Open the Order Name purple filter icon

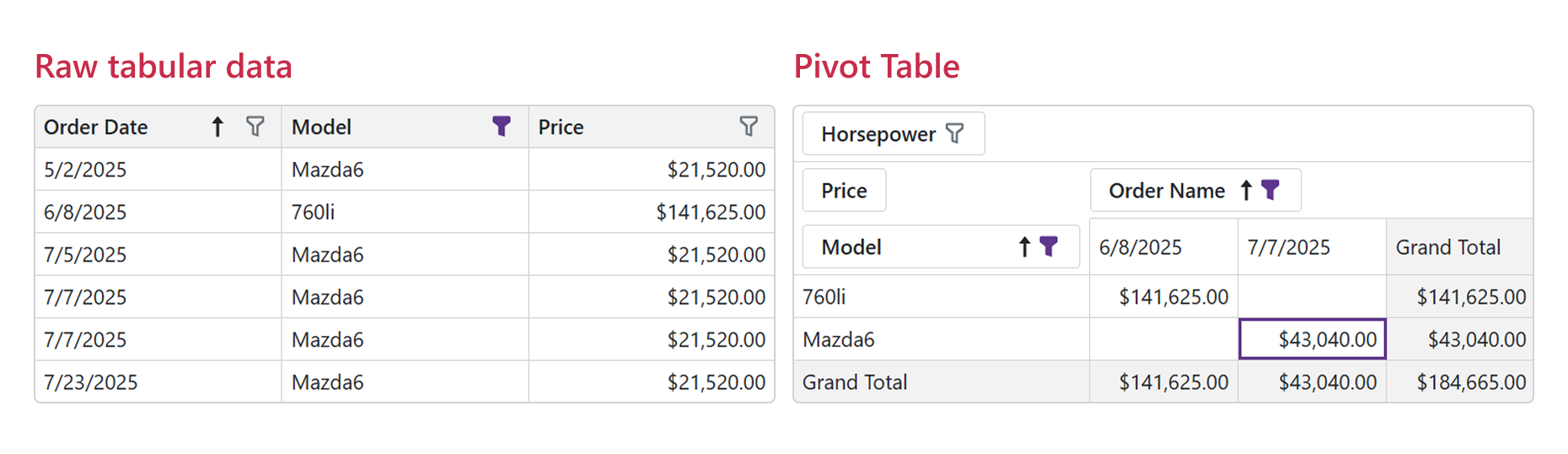tap(1270, 190)
